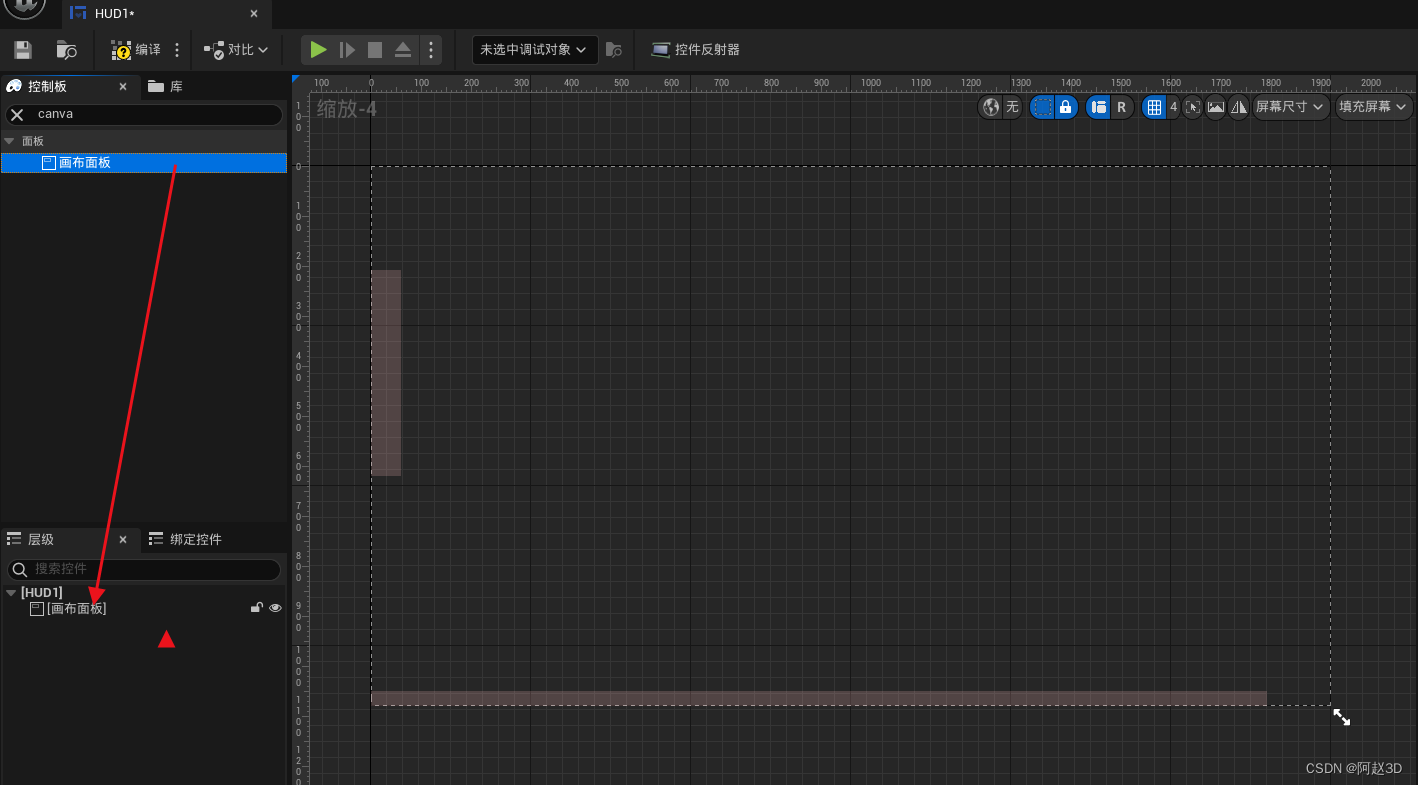Toggle grid snapping in designer
This screenshot has height=785, width=1418.
pos(1155,107)
